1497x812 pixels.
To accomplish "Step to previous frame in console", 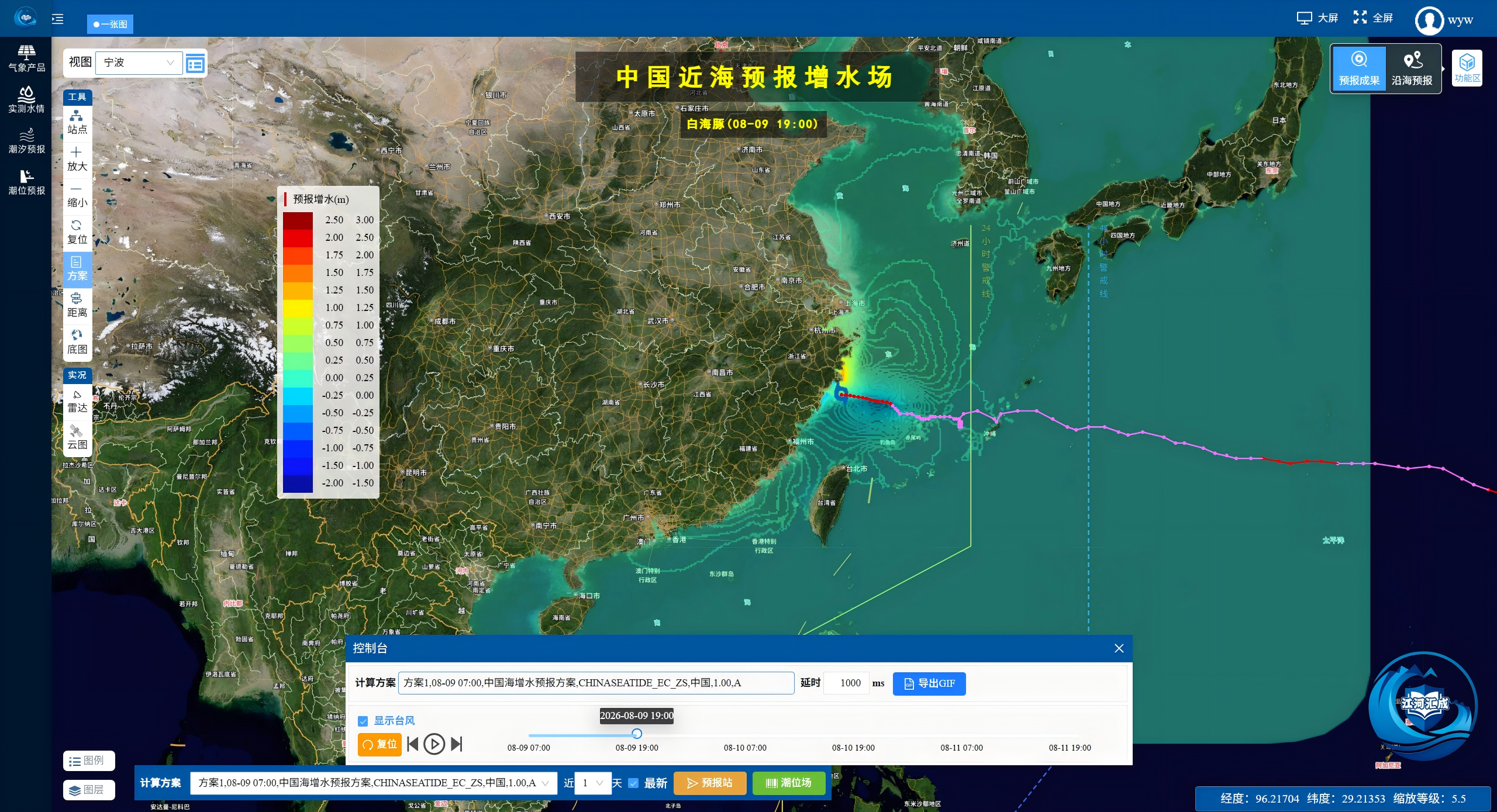I will [413, 744].
